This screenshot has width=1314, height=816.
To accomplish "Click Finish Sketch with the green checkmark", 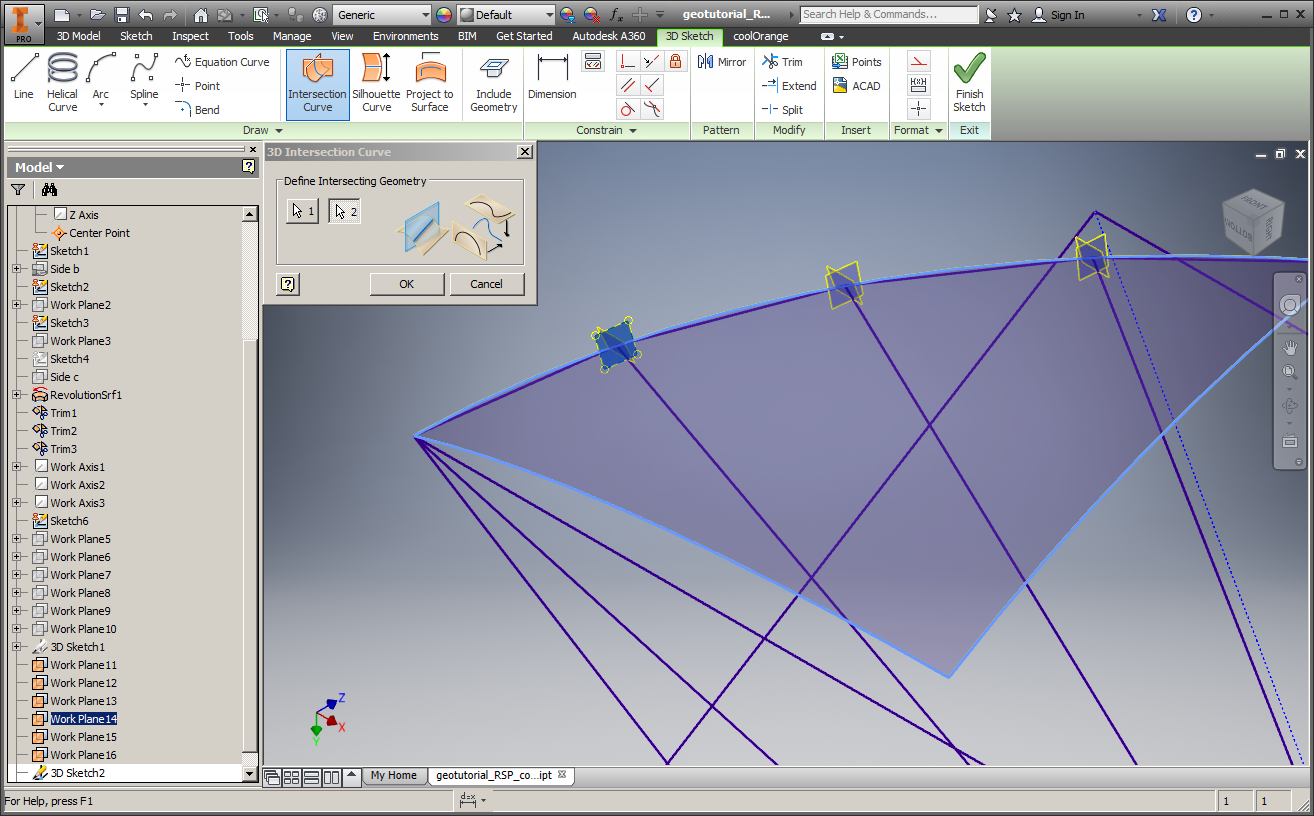I will 968,82.
